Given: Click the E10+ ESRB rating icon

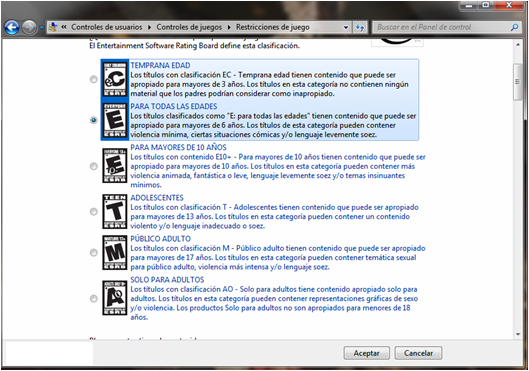Looking at the screenshot, I should 115,166.
